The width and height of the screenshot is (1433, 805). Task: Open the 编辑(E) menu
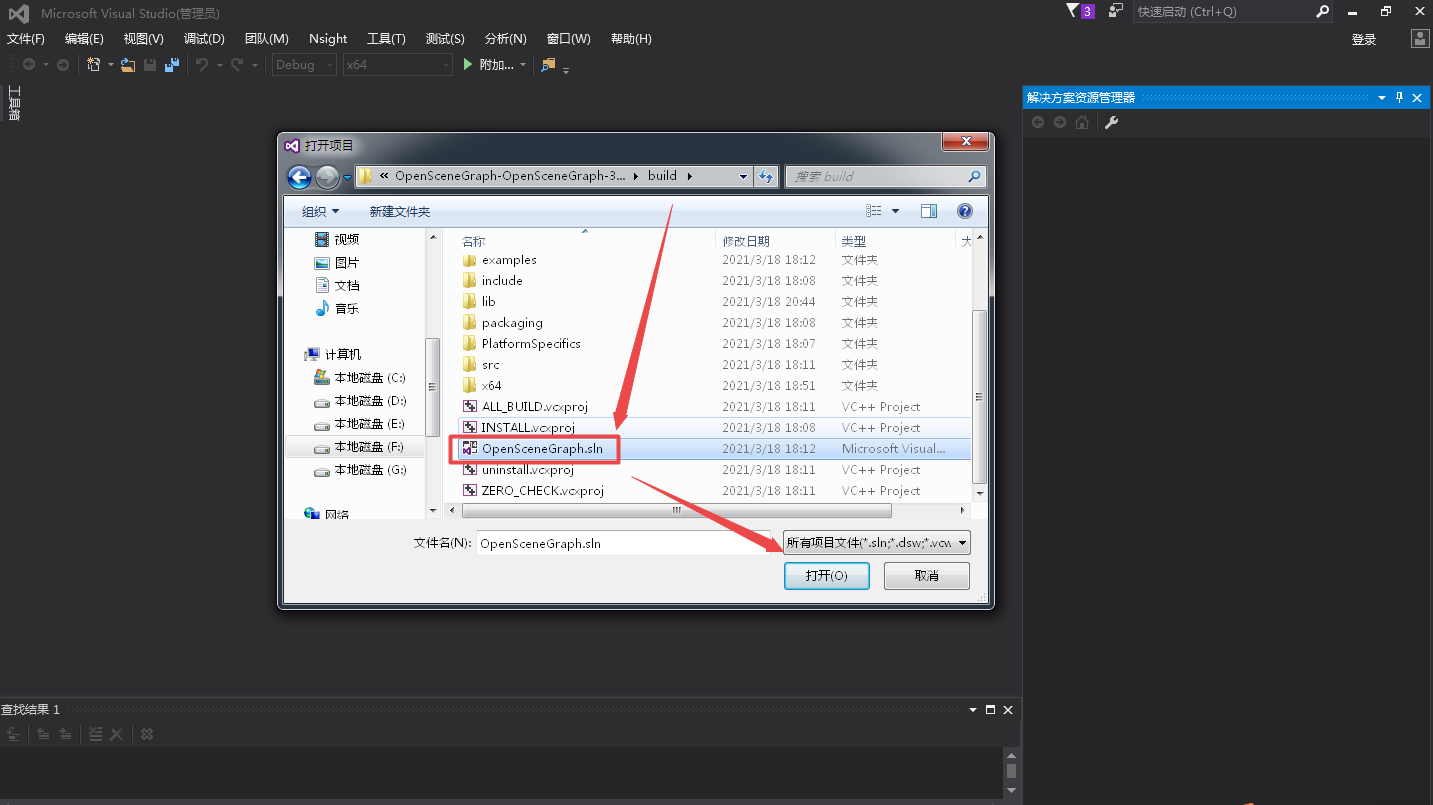coord(84,39)
